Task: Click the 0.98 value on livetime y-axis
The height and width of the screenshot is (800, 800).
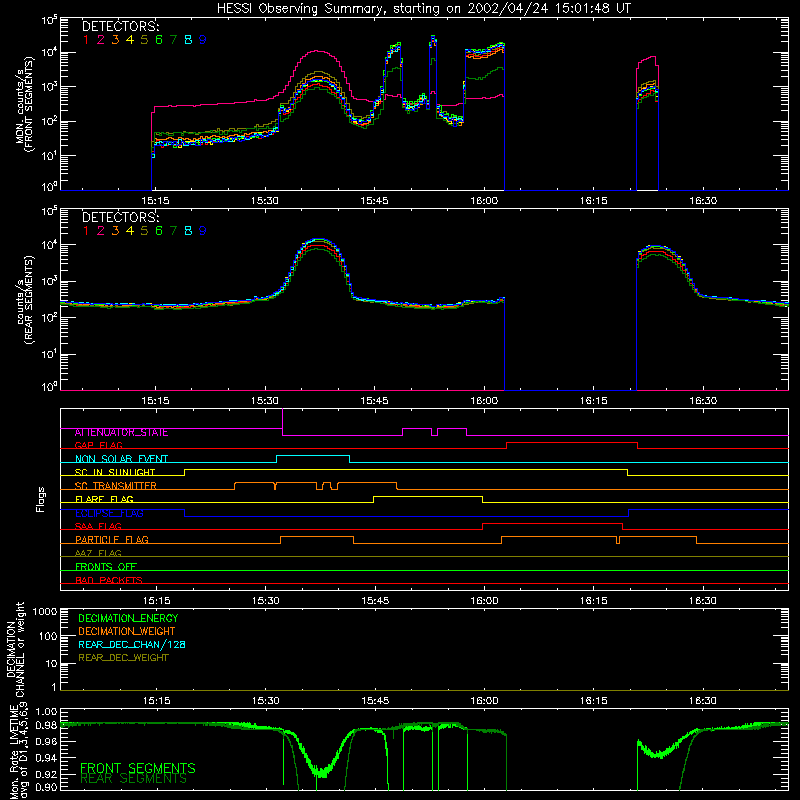Action: [x=46, y=725]
